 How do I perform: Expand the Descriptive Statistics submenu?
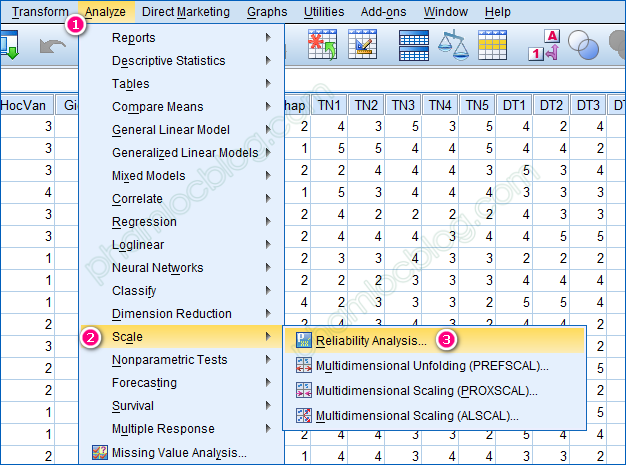click(168, 61)
